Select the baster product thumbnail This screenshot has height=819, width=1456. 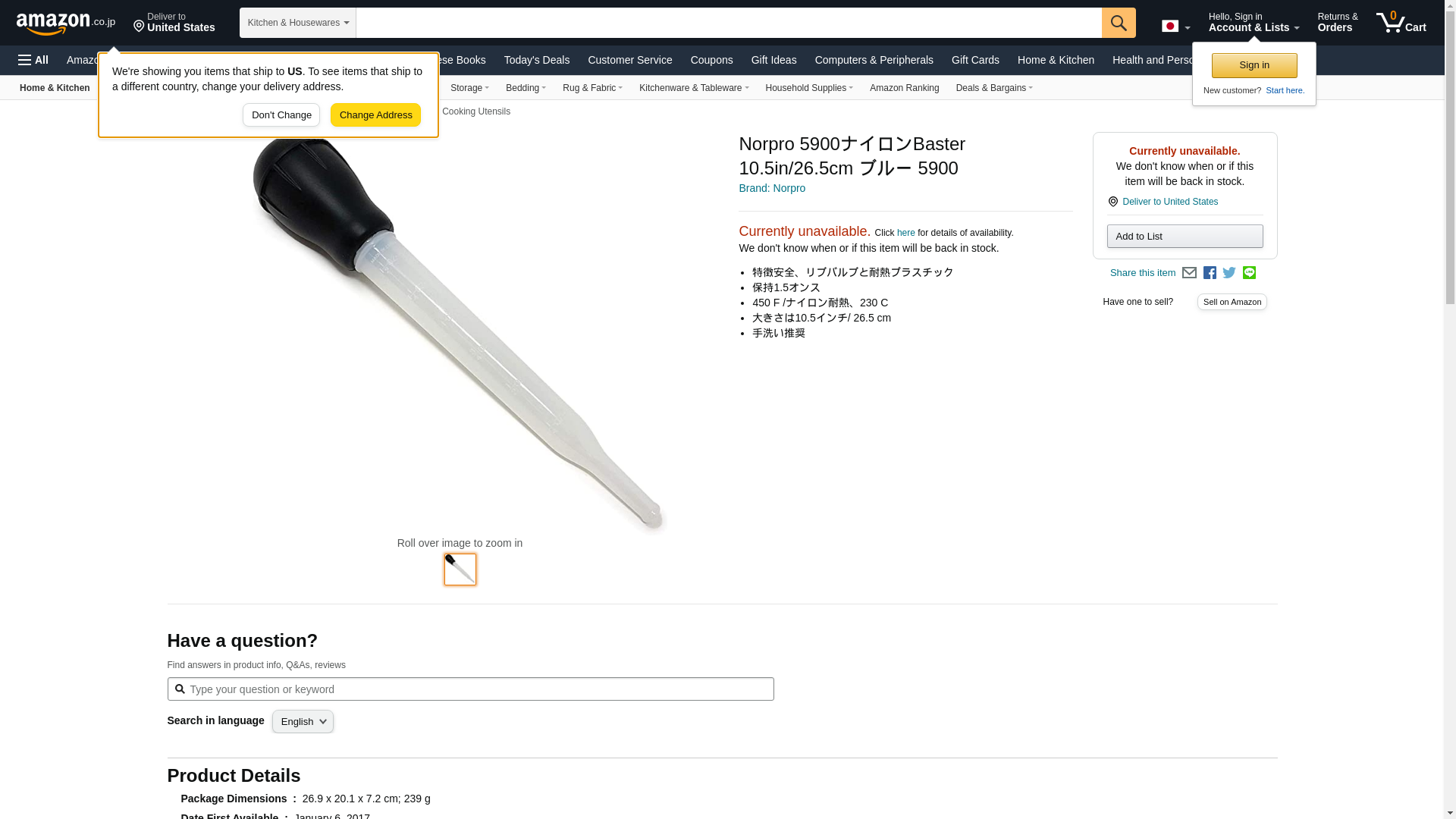pos(460,570)
